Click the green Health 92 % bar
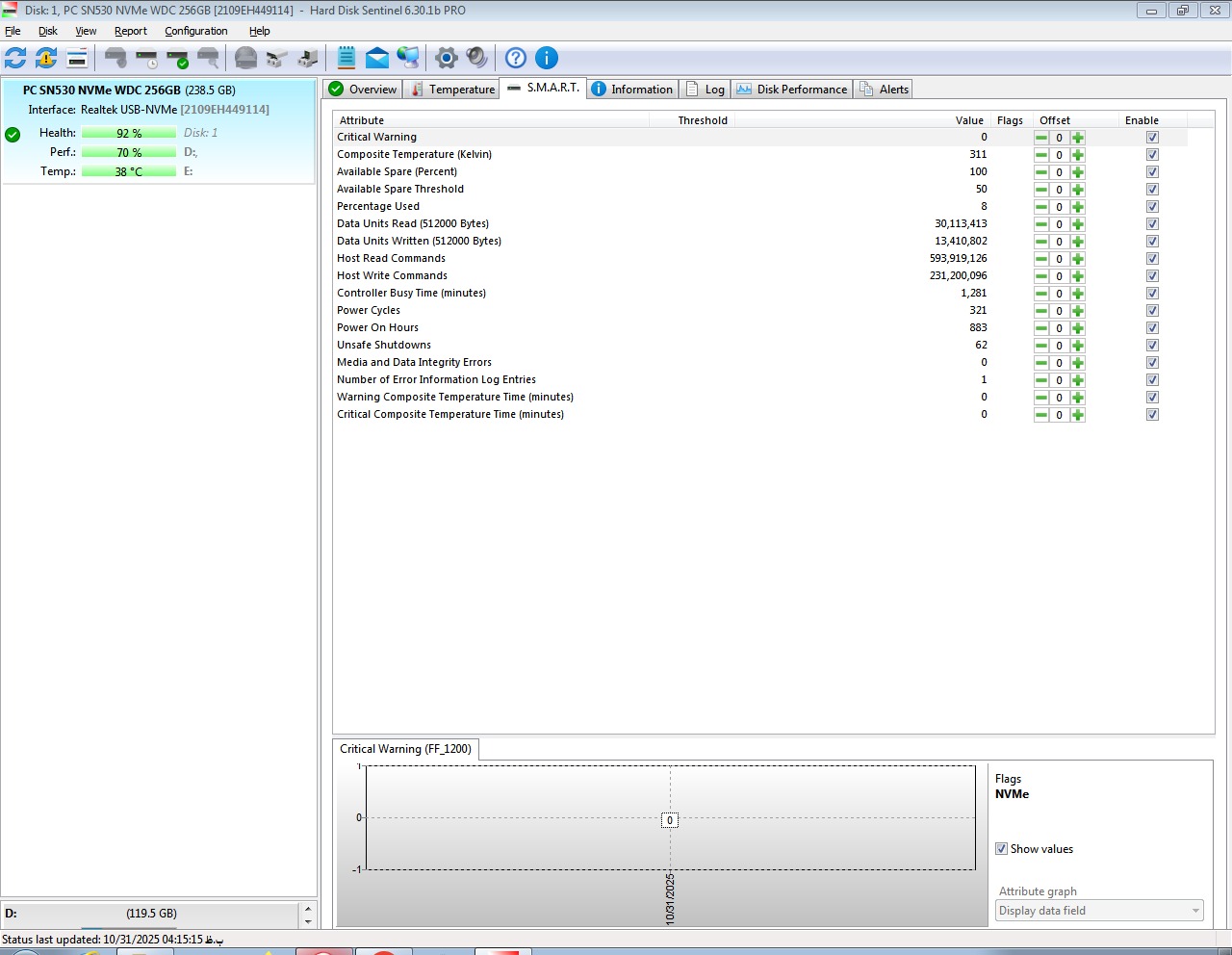 pyautogui.click(x=129, y=133)
